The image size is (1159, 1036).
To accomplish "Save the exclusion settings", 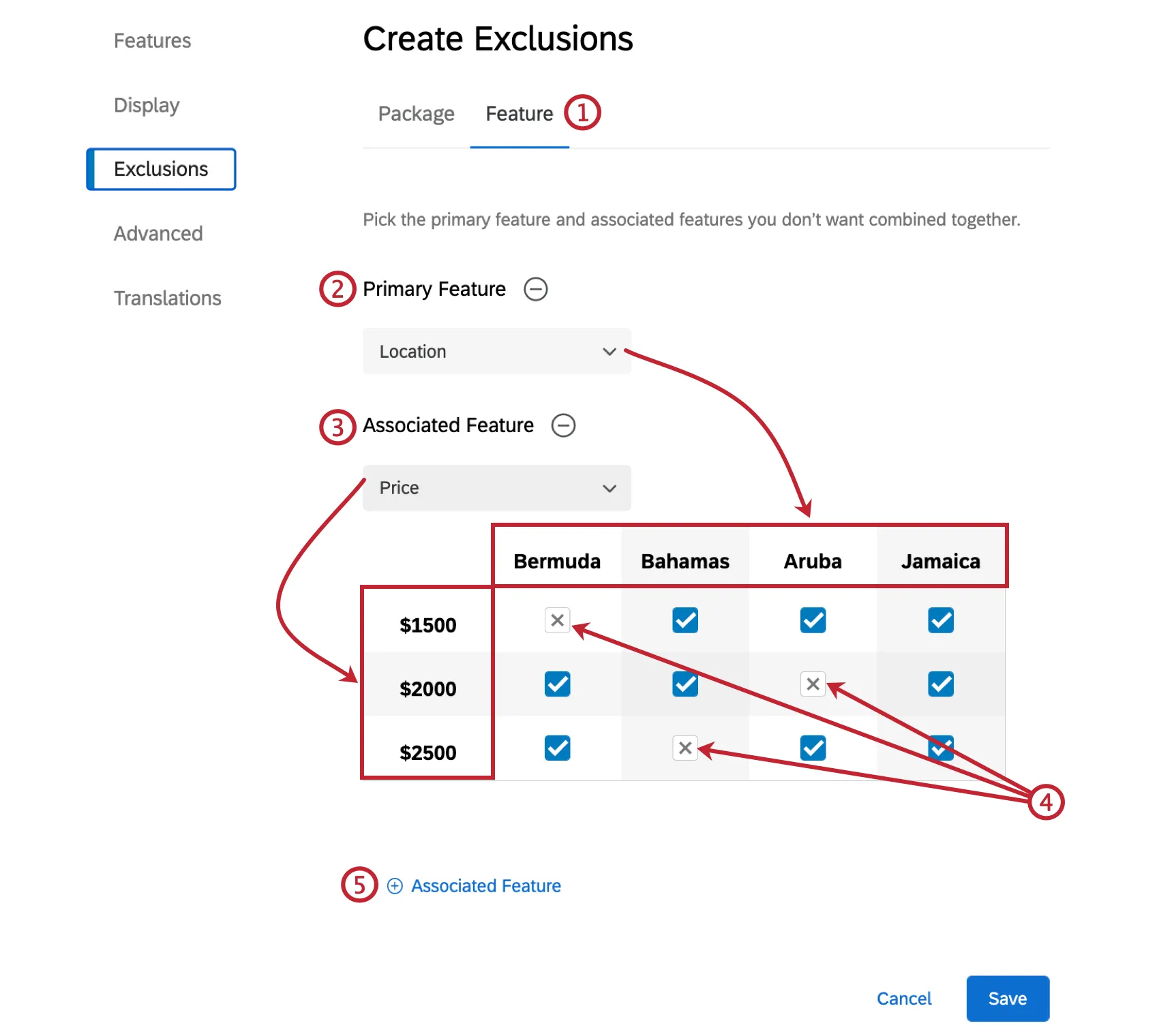I will point(1007,999).
